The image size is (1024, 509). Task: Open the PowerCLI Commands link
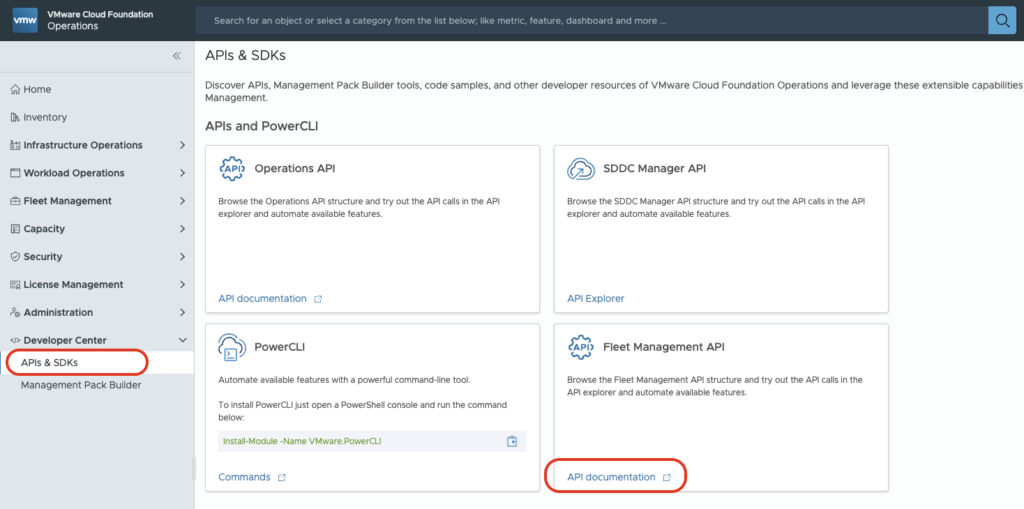[x=244, y=477]
